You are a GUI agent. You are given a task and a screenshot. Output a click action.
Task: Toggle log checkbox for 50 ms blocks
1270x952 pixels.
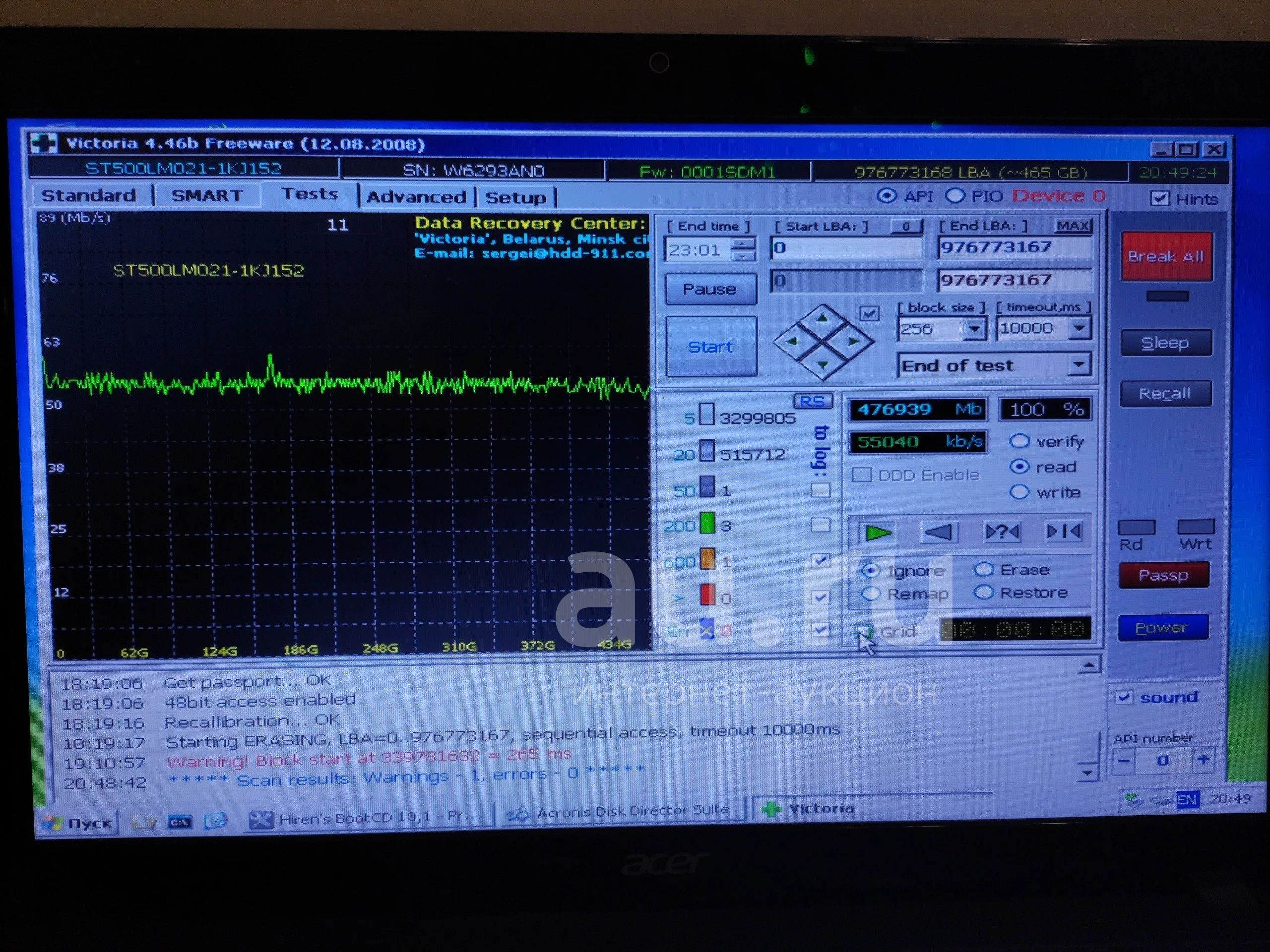point(820,490)
